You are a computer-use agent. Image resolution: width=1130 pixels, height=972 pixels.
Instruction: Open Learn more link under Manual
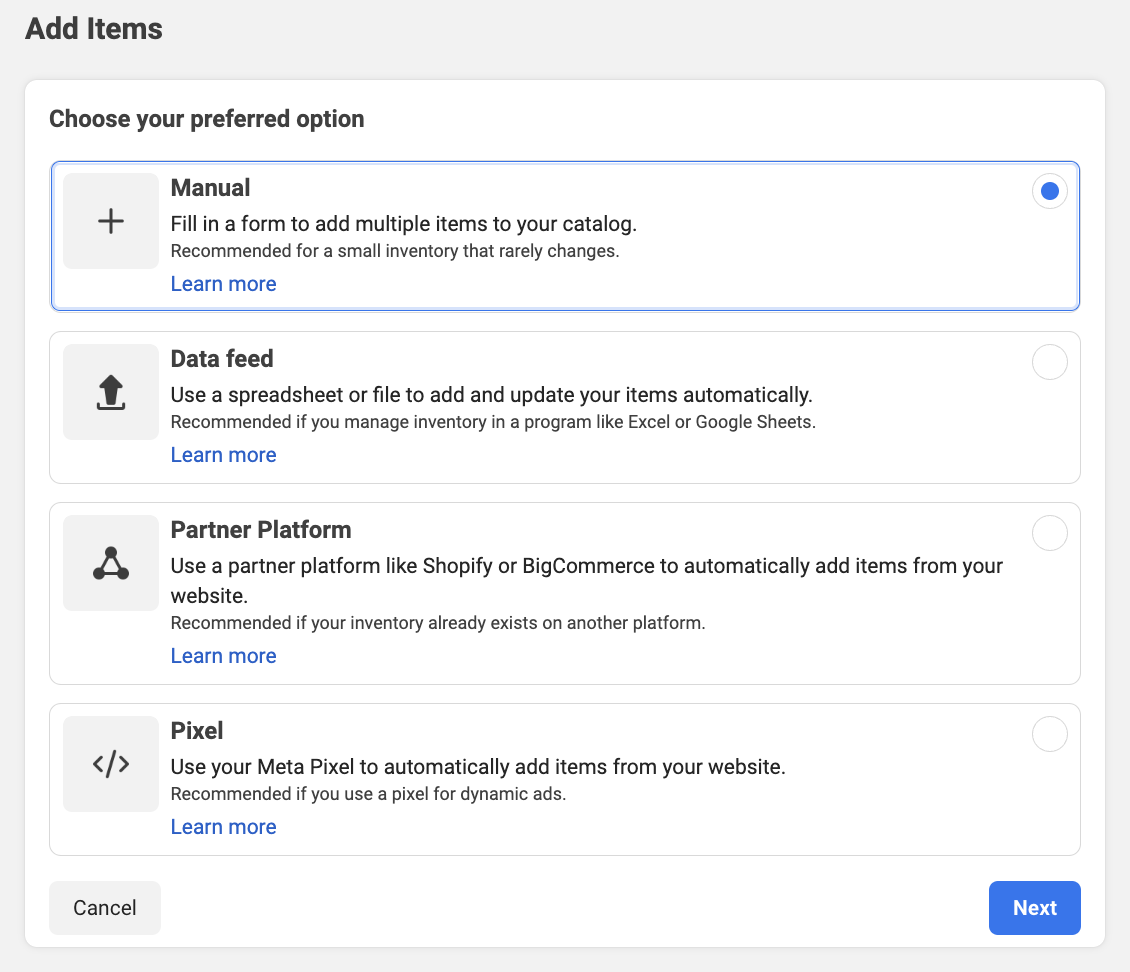point(223,284)
